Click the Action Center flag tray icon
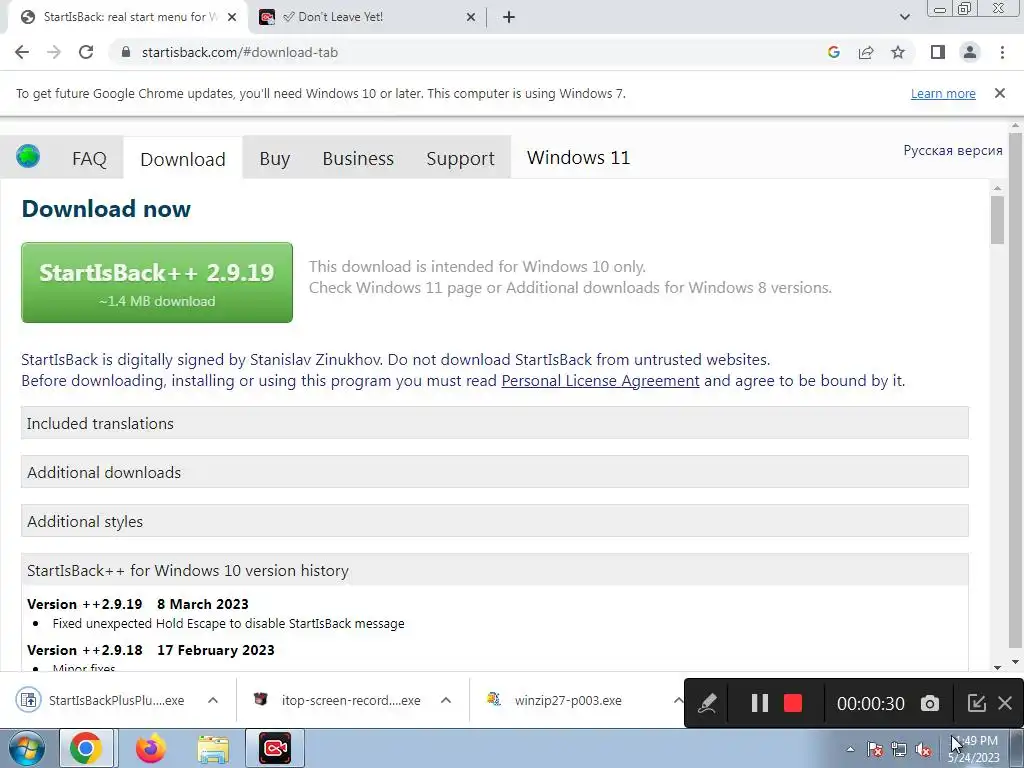This screenshot has width=1024, height=768. tap(875, 749)
